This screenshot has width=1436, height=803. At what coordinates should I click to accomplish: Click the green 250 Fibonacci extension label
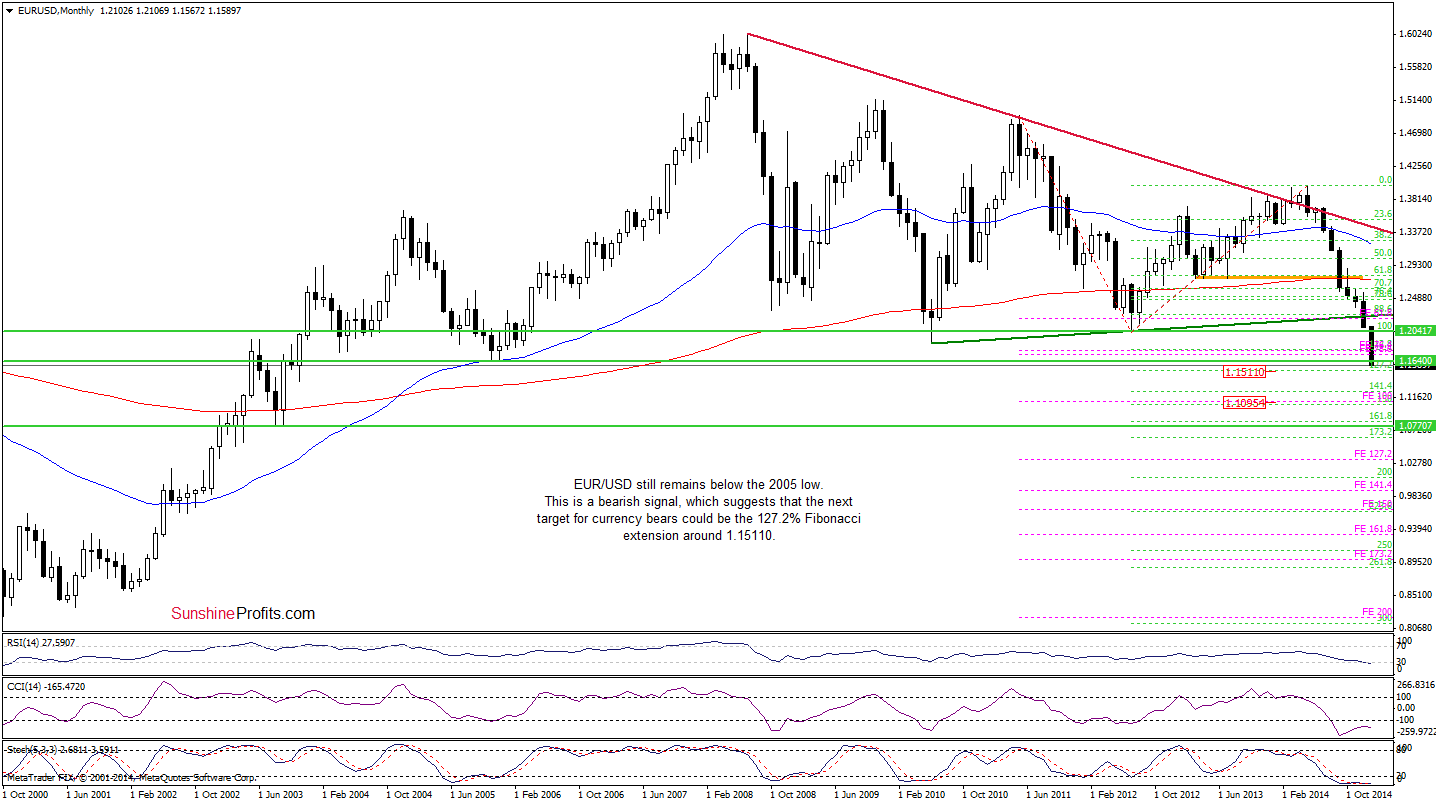(1385, 545)
